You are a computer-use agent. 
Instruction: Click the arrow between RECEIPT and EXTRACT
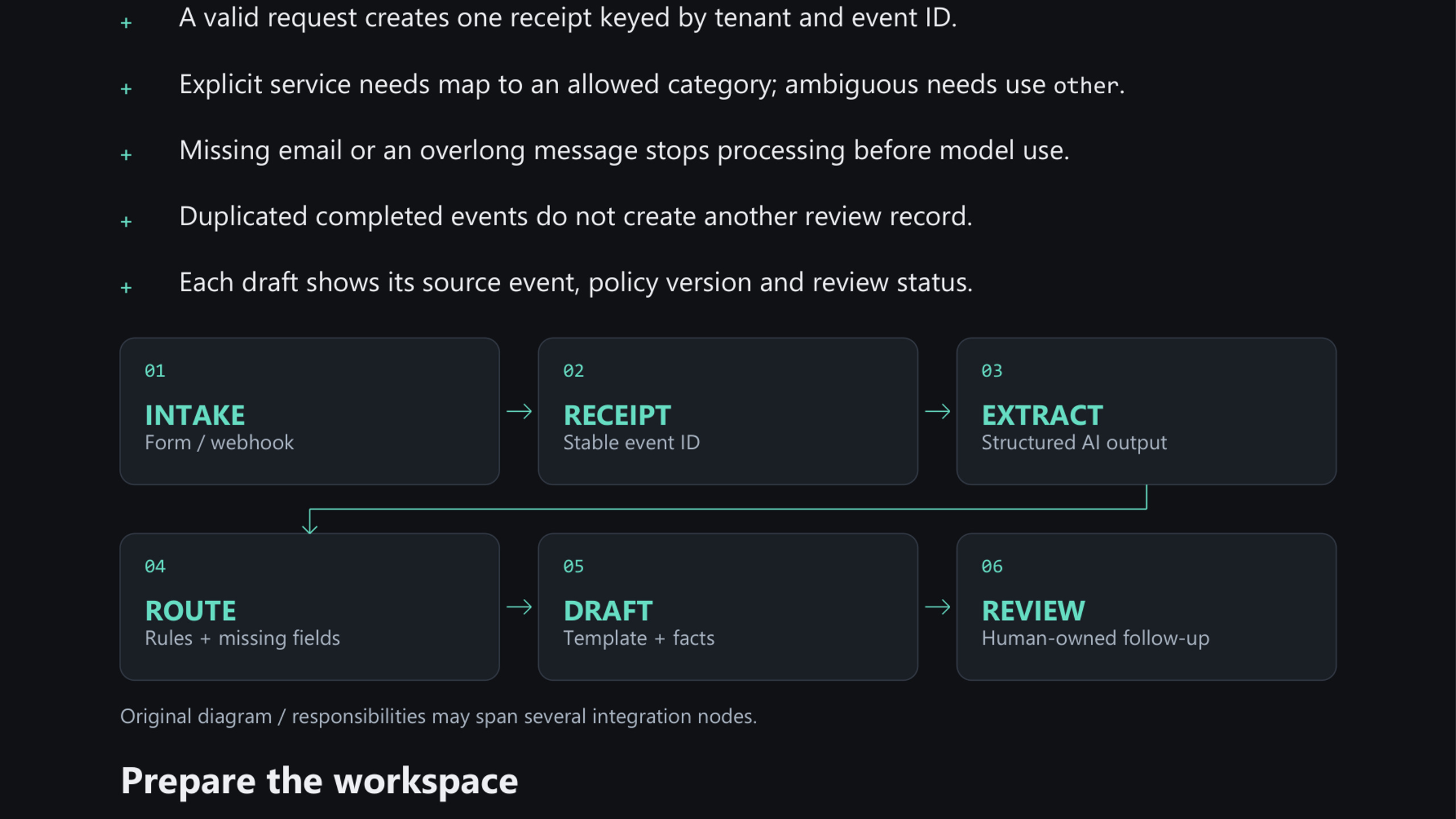tap(937, 411)
